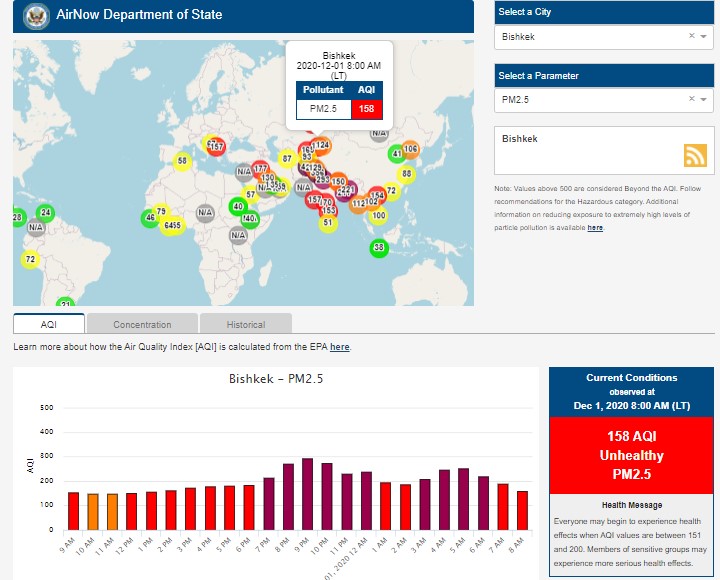Select the yellow map marker showing 58
Viewport: 720px width, 580px height.
coord(182,161)
